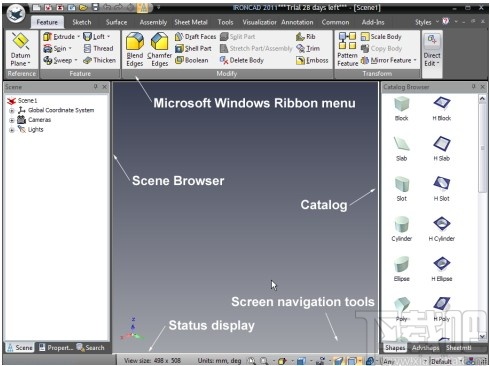This screenshot has width=490, height=366.
Task: Choose the Thicken tool
Action: pyautogui.click(x=99, y=60)
